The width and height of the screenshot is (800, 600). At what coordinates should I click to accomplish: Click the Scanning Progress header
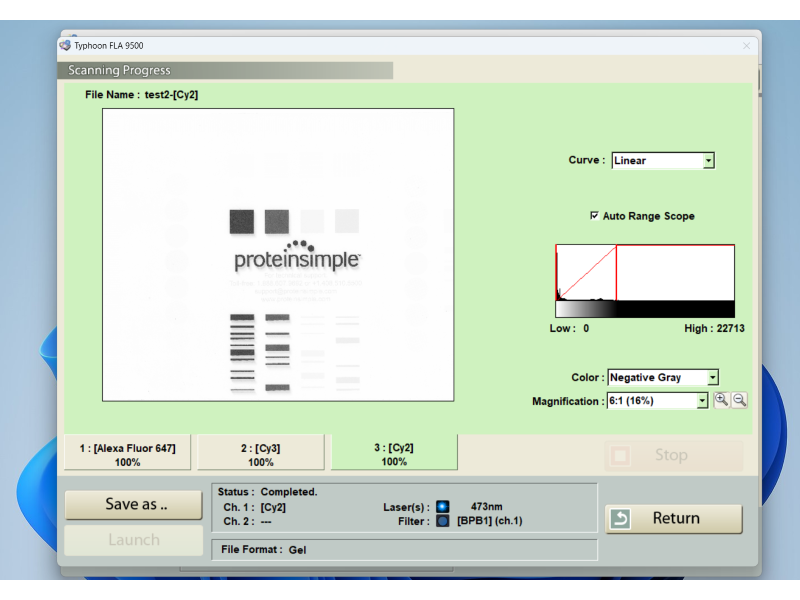coord(225,70)
